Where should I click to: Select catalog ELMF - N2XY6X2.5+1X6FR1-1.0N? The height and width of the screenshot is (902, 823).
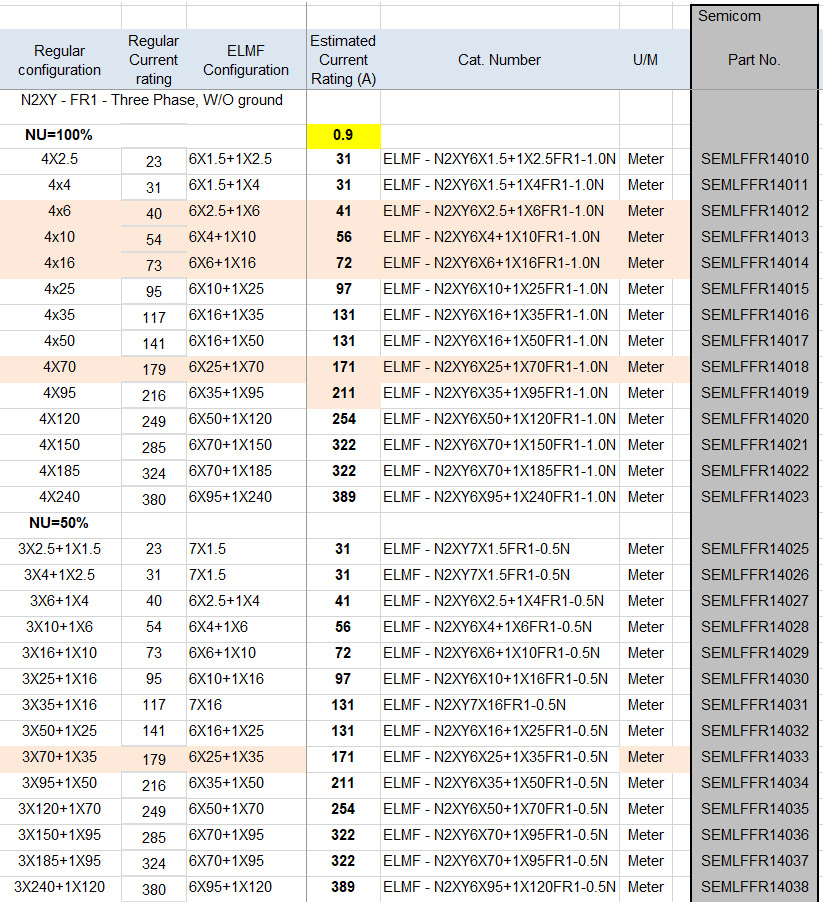tap(493, 211)
